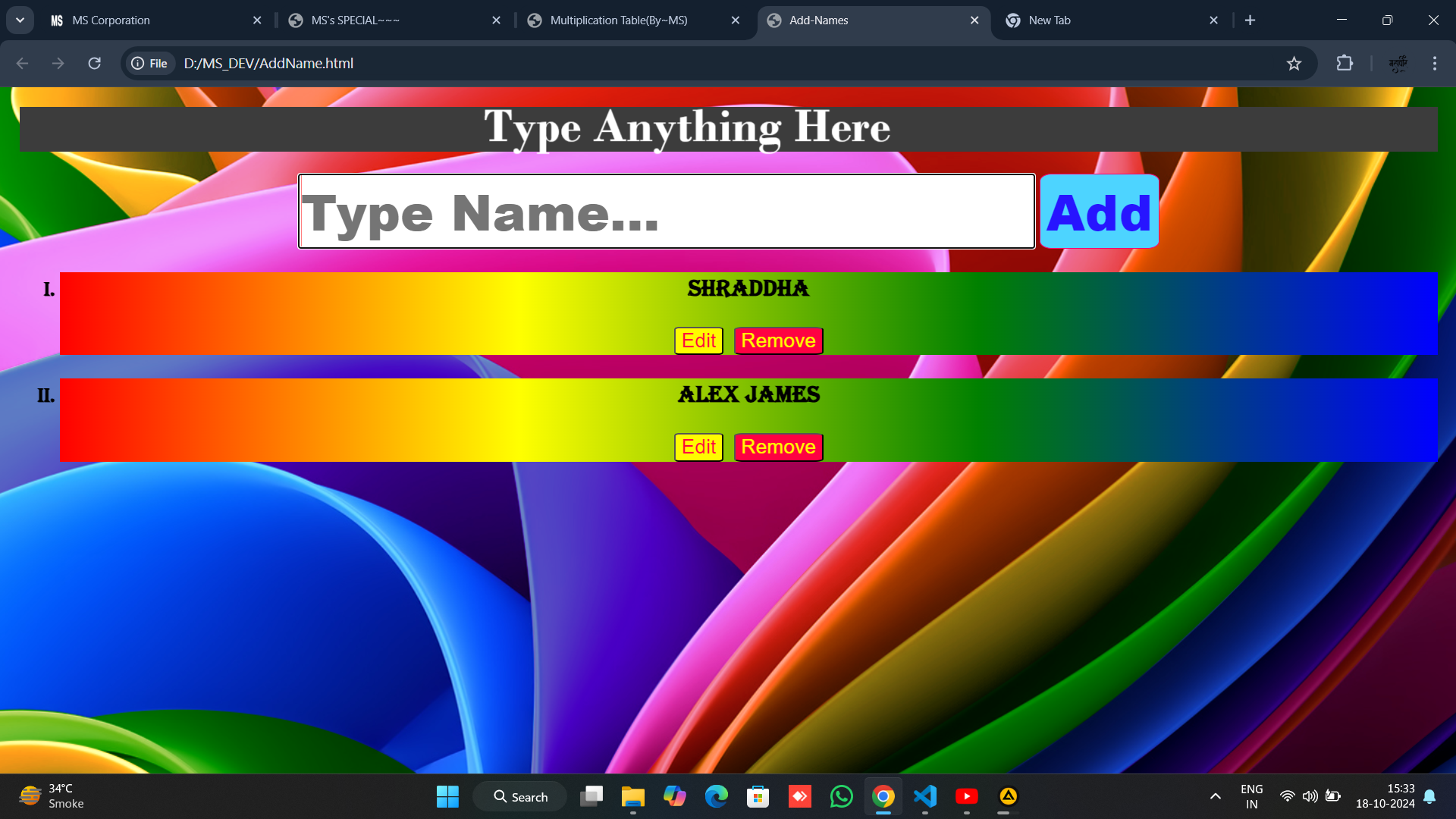Open Task View on the taskbar
The height and width of the screenshot is (819, 1456).
pyautogui.click(x=591, y=796)
